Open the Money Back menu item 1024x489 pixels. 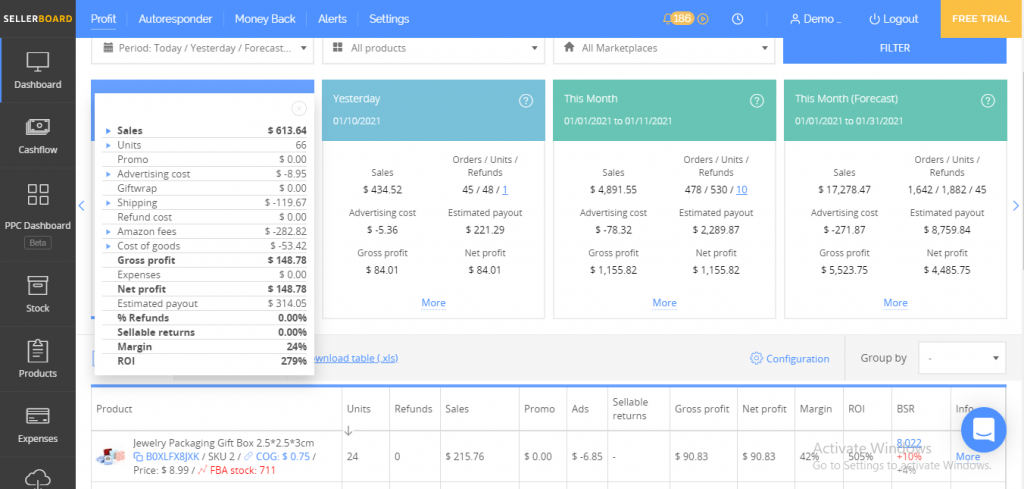[x=265, y=19]
